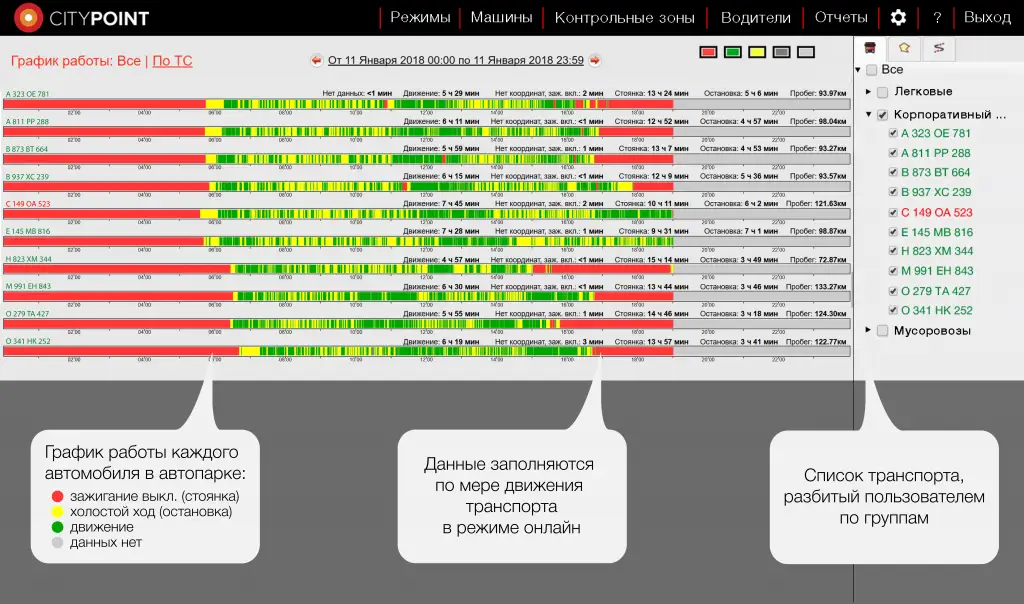Open the 'Контрольные зоны' menu
Image resolution: width=1024 pixels, height=604 pixels.
click(624, 17)
